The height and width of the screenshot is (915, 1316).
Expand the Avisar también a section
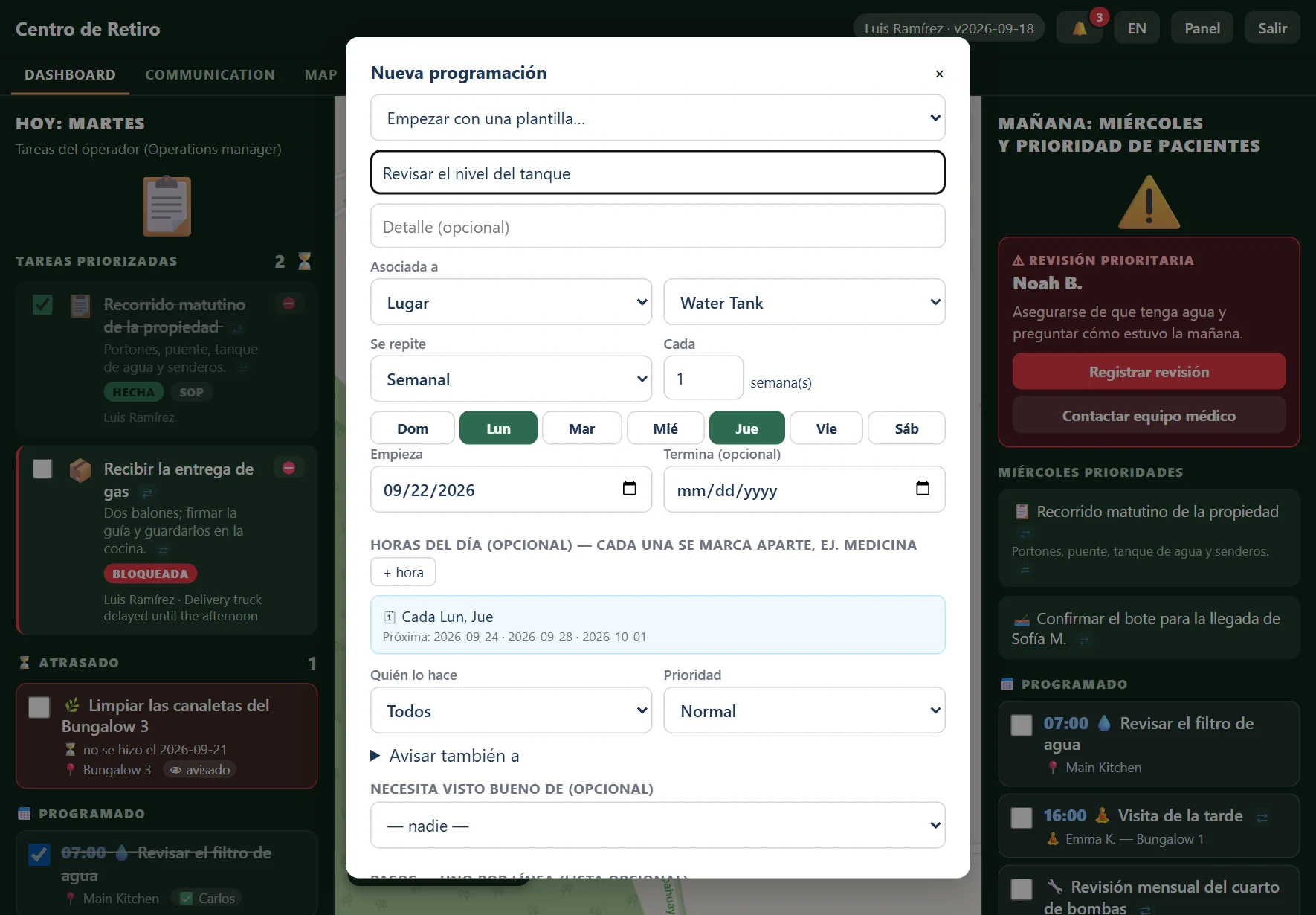click(x=445, y=756)
